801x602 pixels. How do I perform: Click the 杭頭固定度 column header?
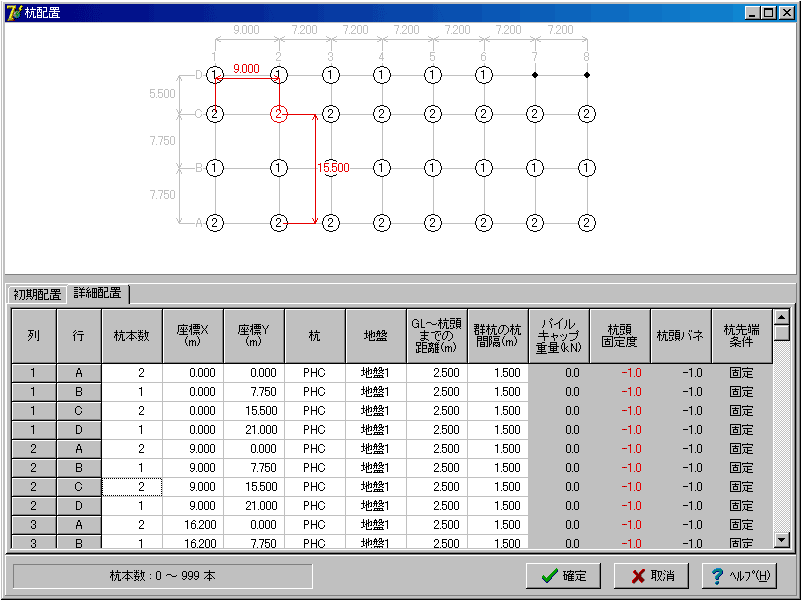pos(620,336)
